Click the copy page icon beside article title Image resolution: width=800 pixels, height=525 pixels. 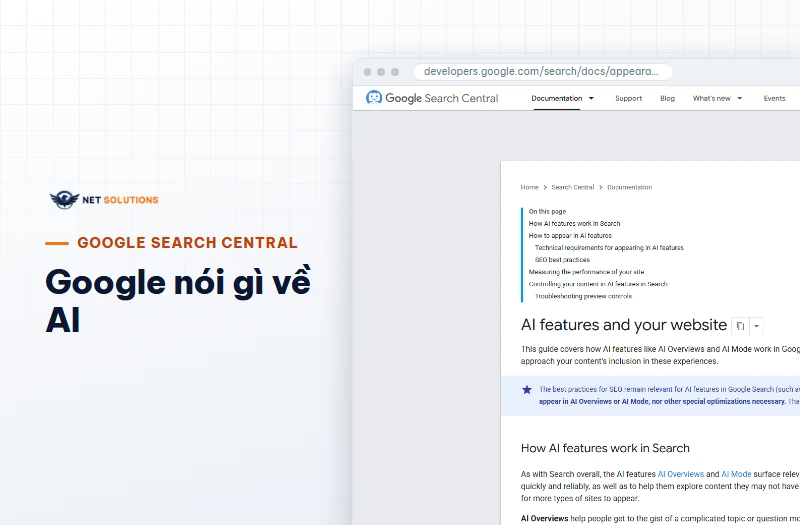(740, 326)
